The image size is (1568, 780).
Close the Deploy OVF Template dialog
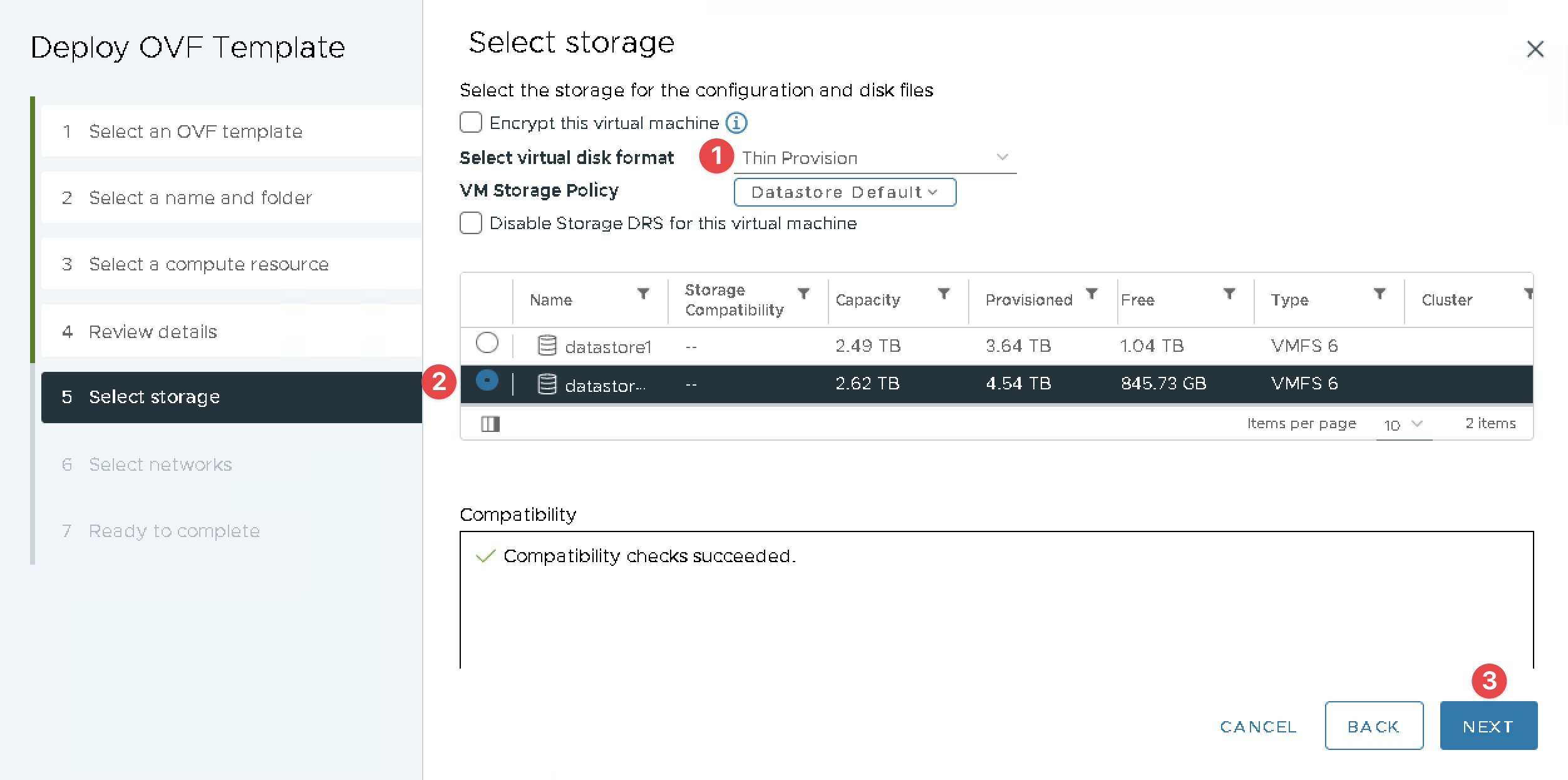(x=1535, y=49)
